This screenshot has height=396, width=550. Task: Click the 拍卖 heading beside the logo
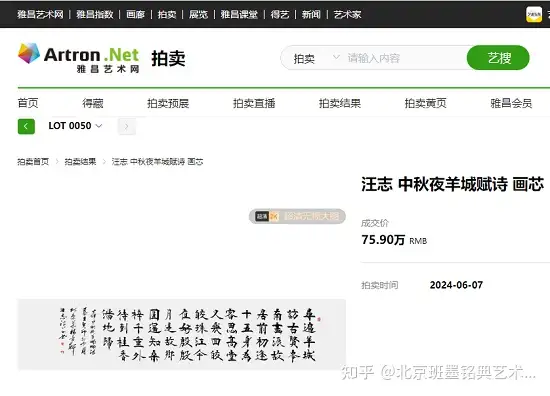168,58
